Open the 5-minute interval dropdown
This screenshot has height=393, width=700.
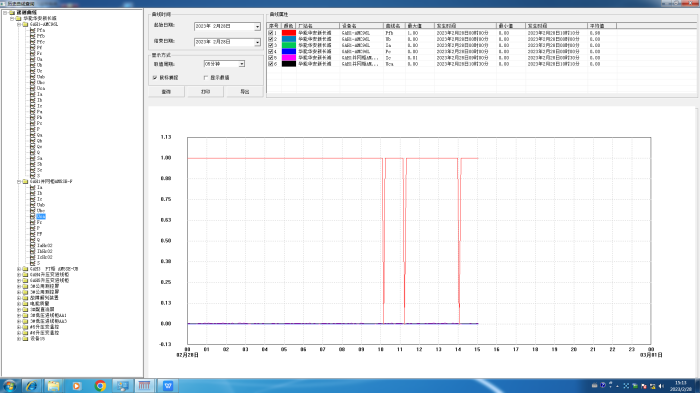(x=242, y=64)
